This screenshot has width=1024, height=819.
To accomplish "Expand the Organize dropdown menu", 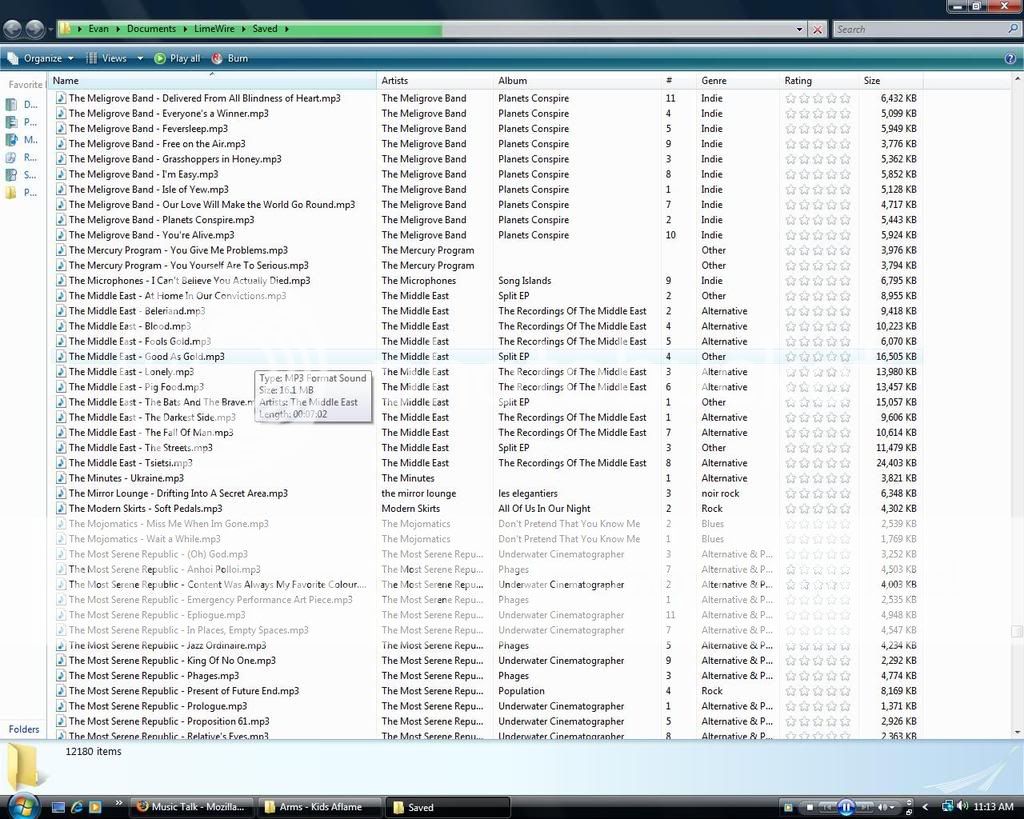I will (71, 58).
